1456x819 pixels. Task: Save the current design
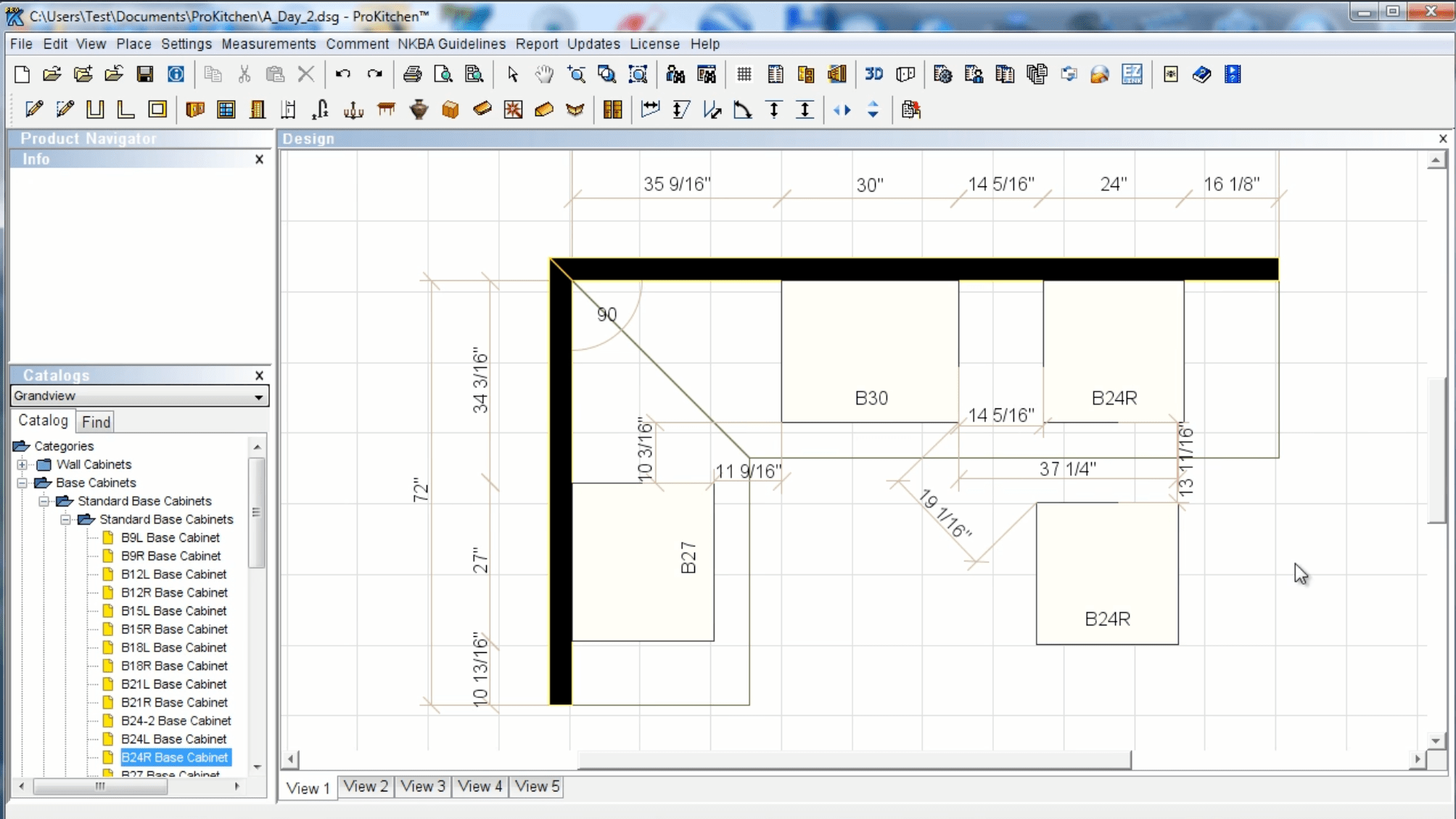point(144,74)
